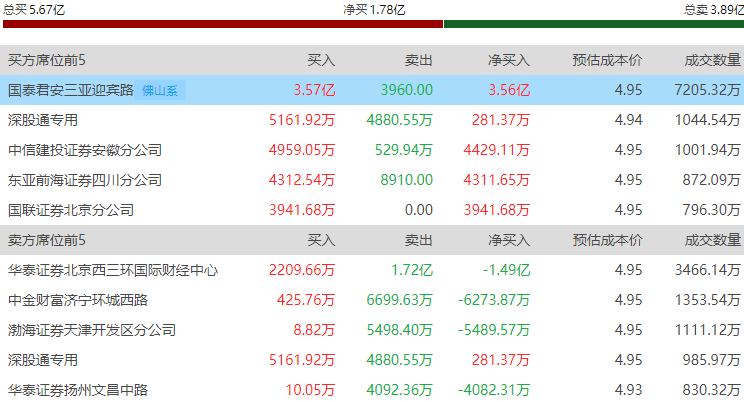Image resolution: width=744 pixels, height=402 pixels.
Task: Click the green total-sell progress bar
Action: [594, 24]
